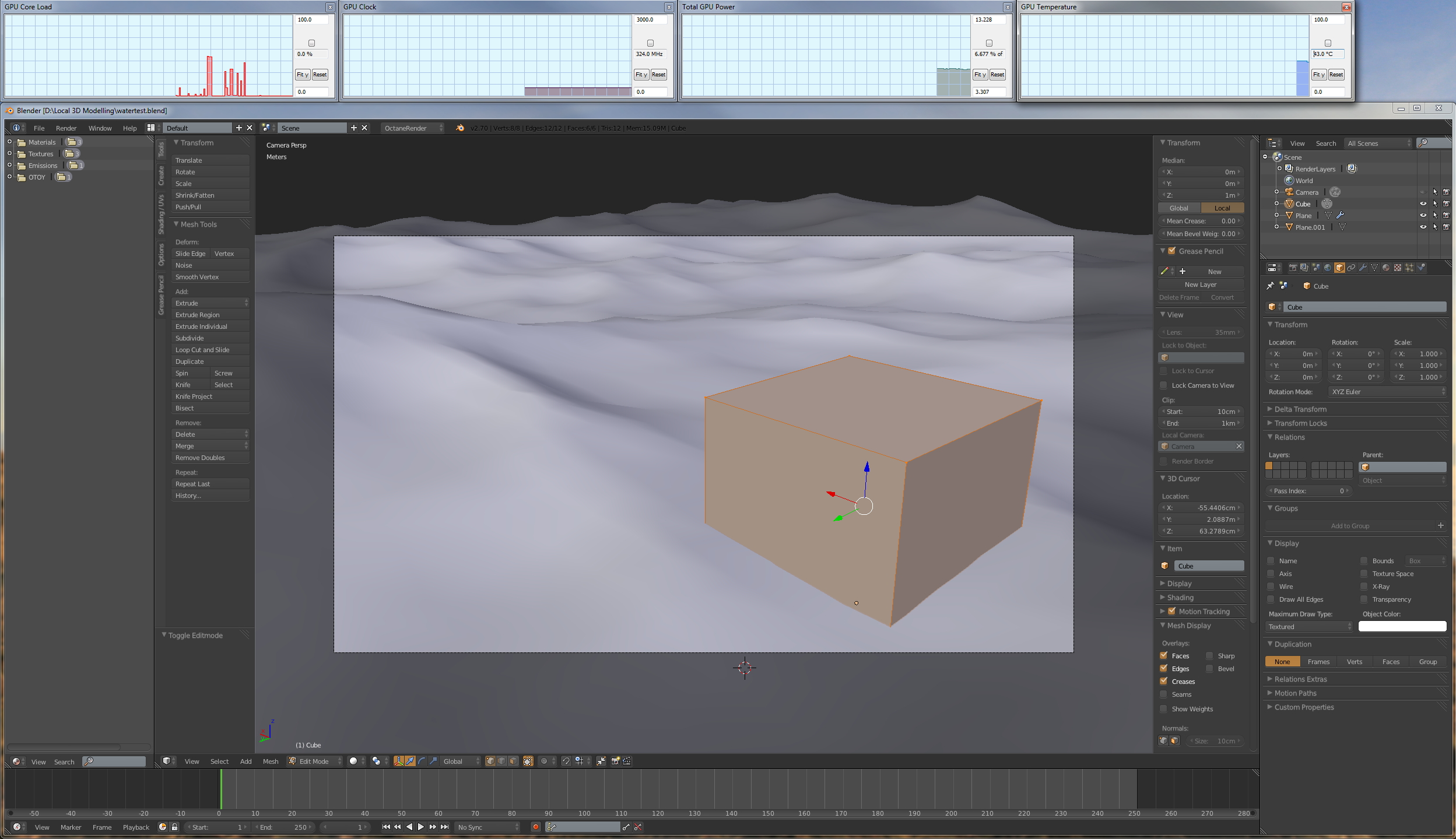Click the Subdivide button

(210, 338)
